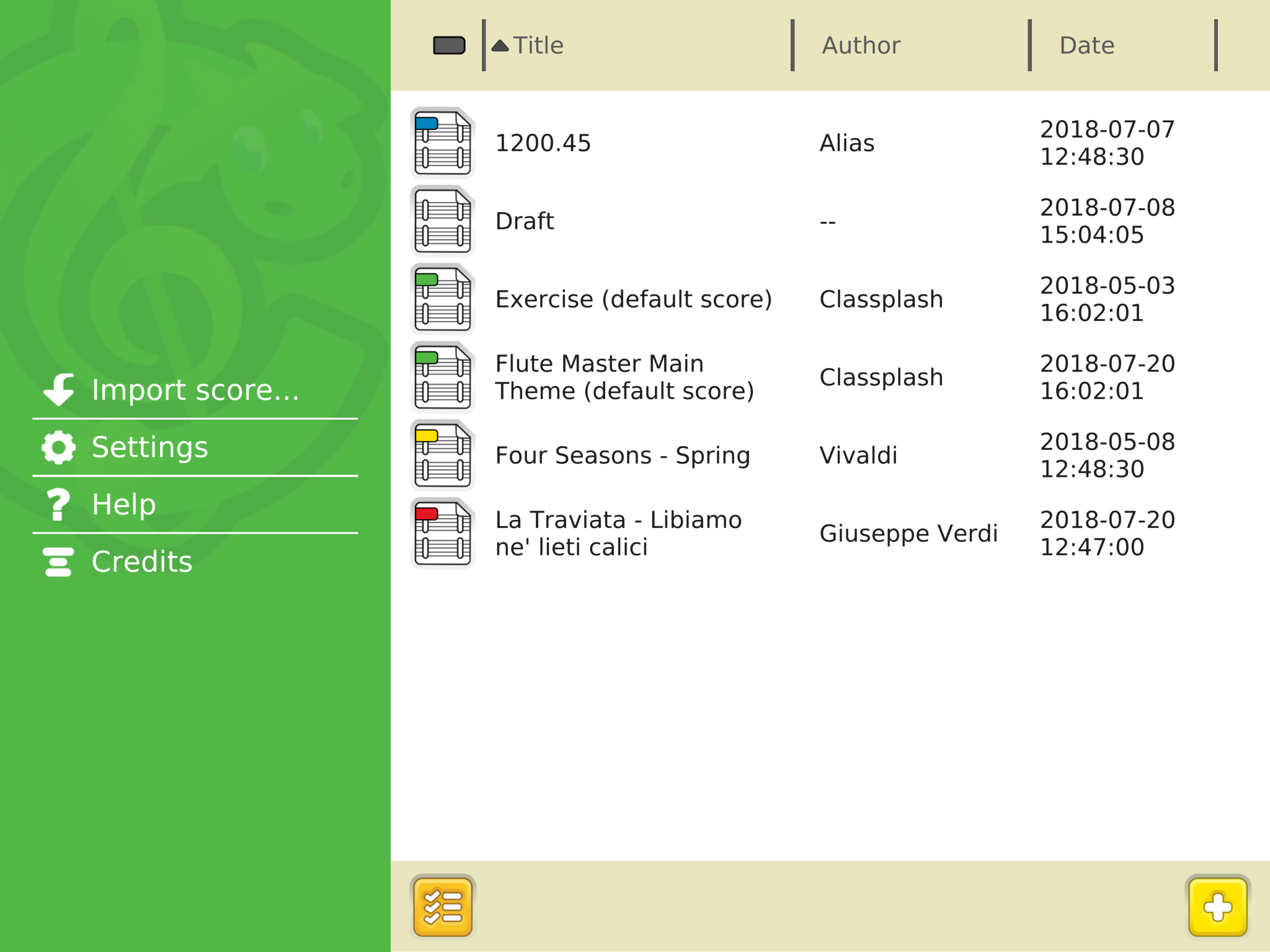
Task: Open the Settings text entry
Action: click(x=149, y=447)
